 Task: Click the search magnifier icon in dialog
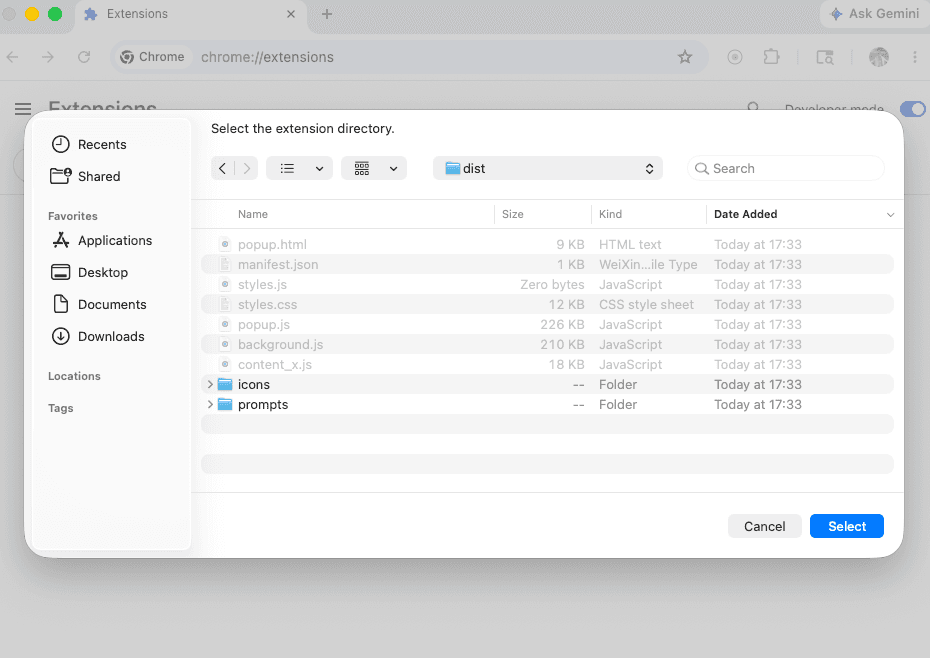(702, 169)
